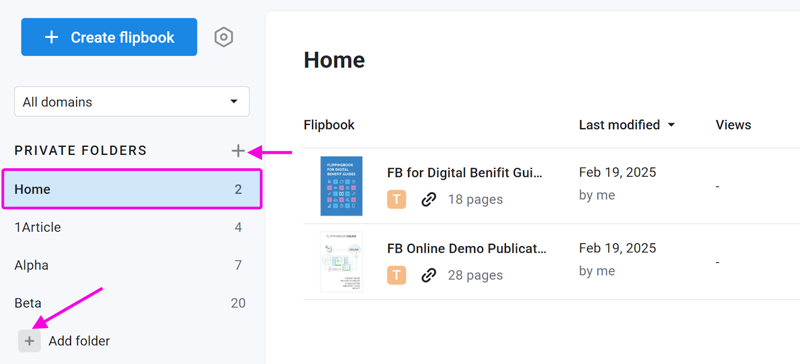
Task: Open FB for Digital Benifit Guide thumbnail
Action: pos(341,186)
